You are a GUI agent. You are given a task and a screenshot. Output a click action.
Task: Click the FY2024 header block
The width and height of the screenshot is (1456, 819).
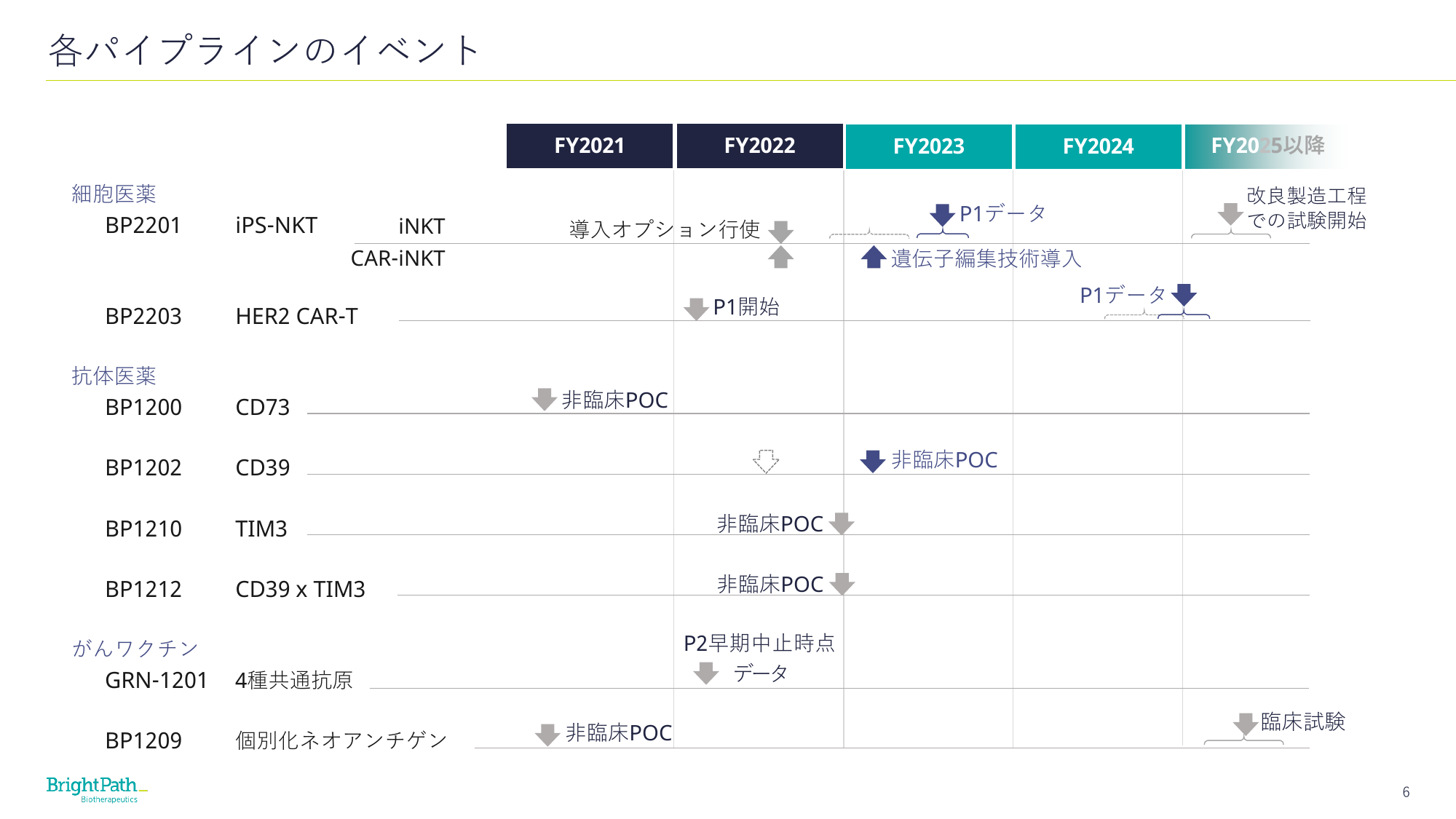click(1099, 146)
